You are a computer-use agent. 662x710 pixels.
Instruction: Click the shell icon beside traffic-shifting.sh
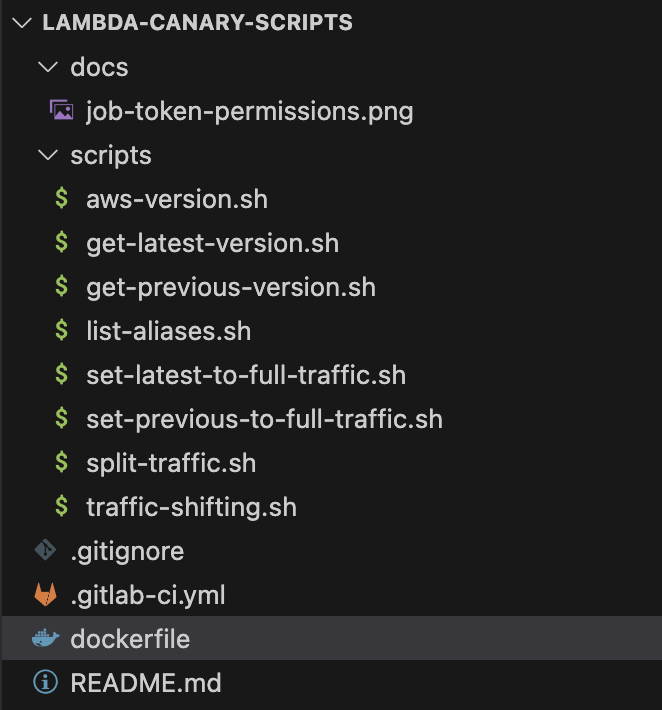point(62,506)
